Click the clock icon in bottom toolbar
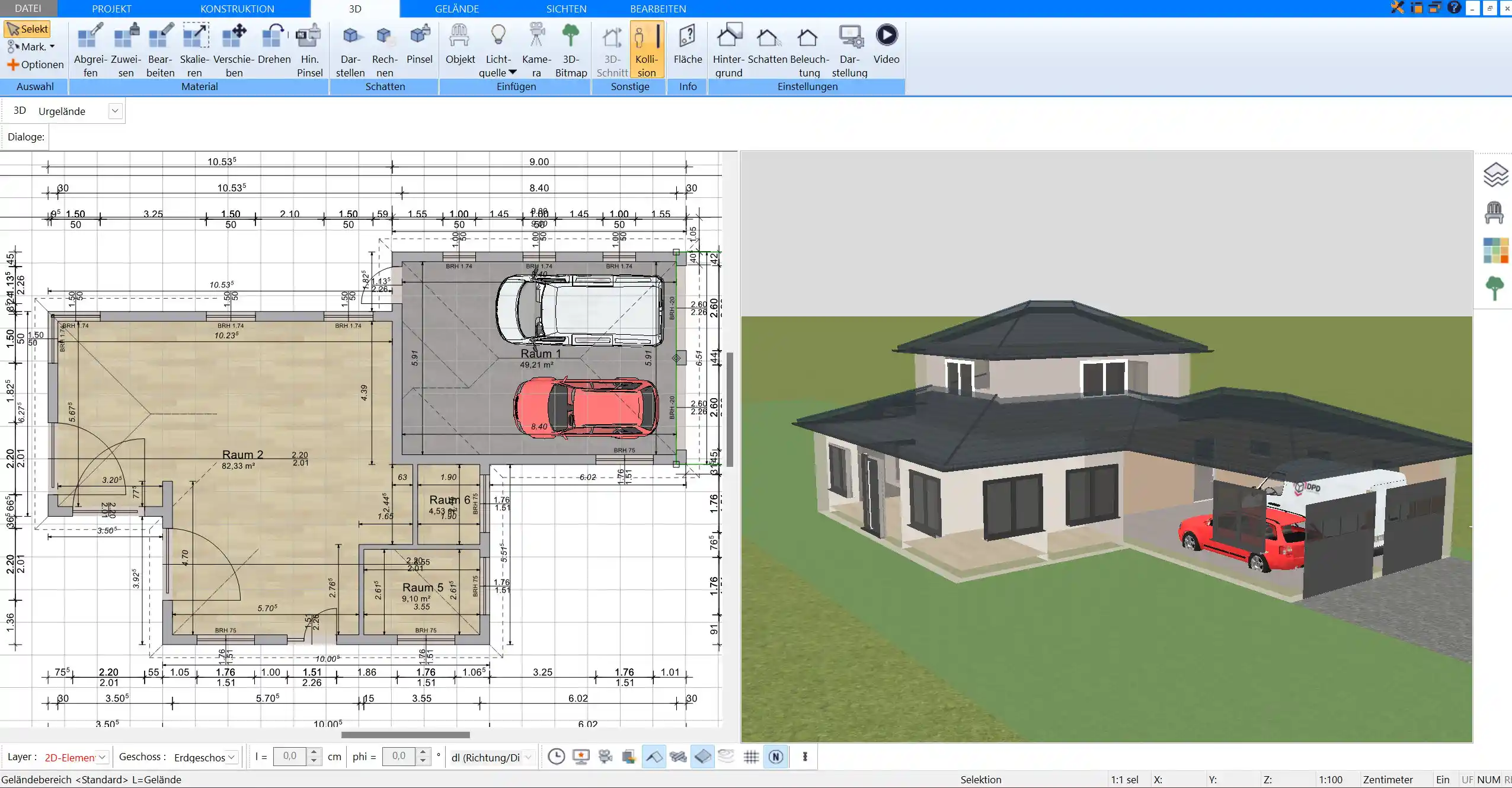1512x788 pixels. (x=556, y=757)
